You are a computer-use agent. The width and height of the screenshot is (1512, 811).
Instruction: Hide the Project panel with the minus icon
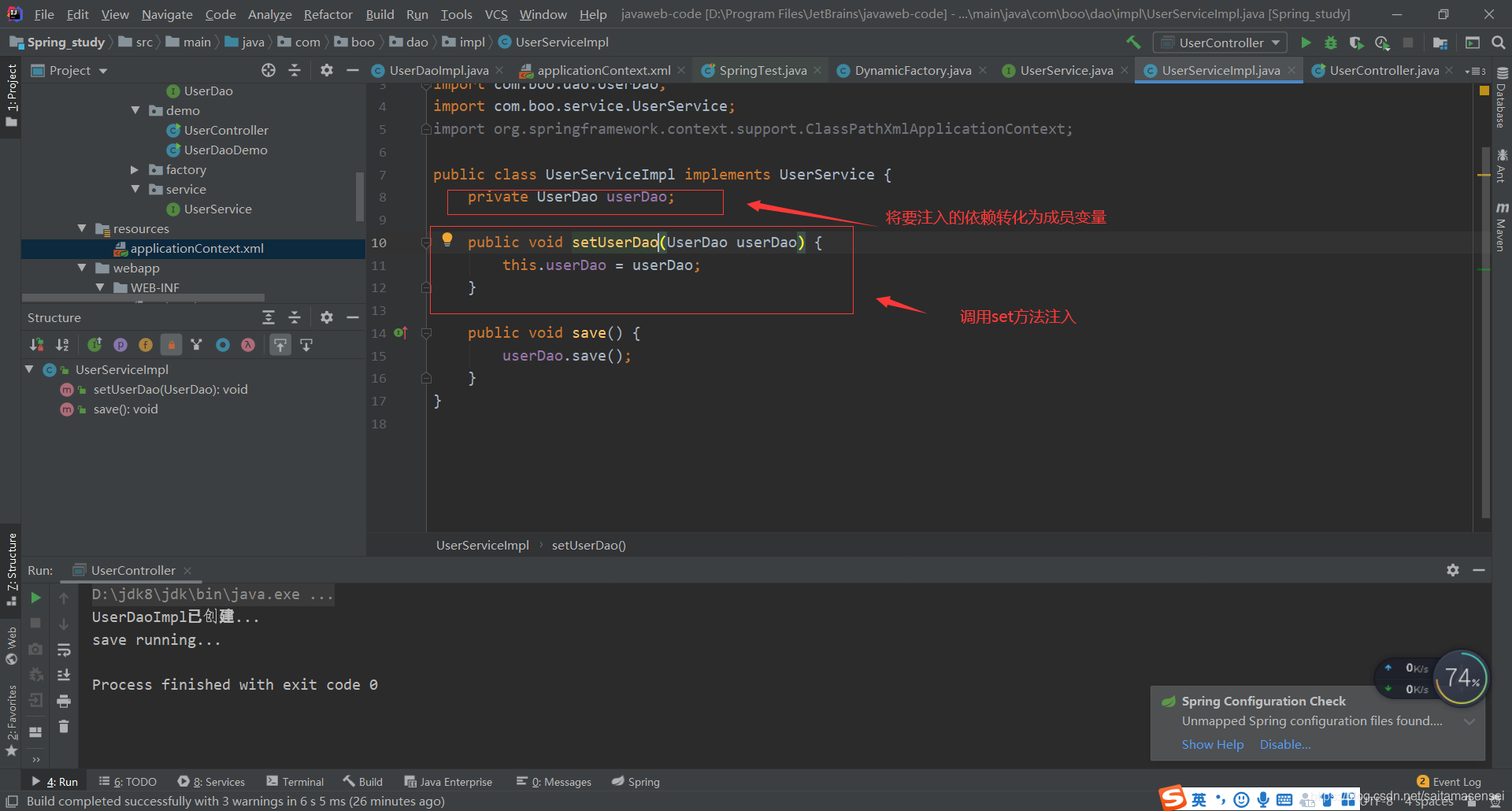(x=353, y=70)
